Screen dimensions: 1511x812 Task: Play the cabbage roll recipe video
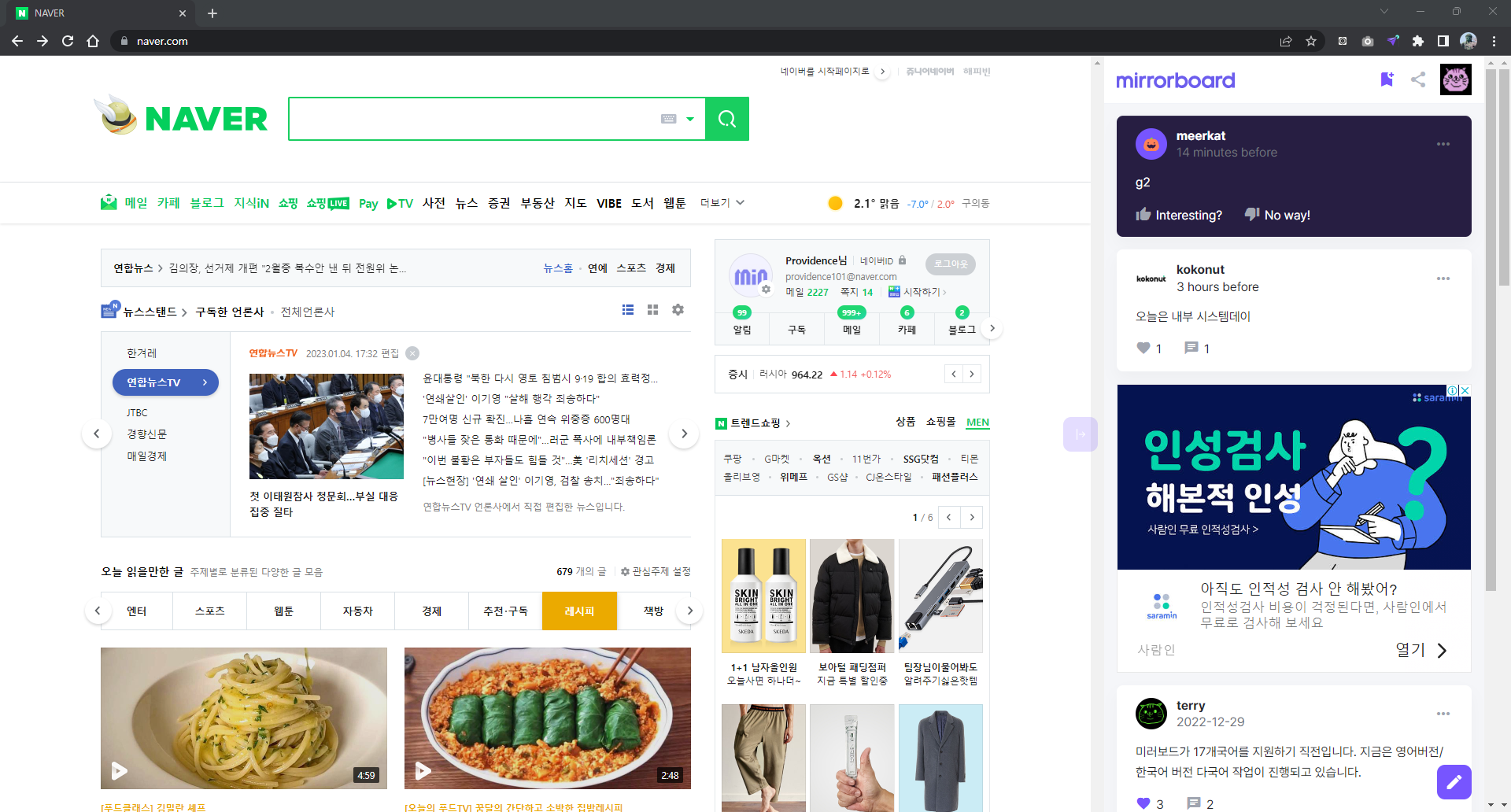(x=423, y=770)
